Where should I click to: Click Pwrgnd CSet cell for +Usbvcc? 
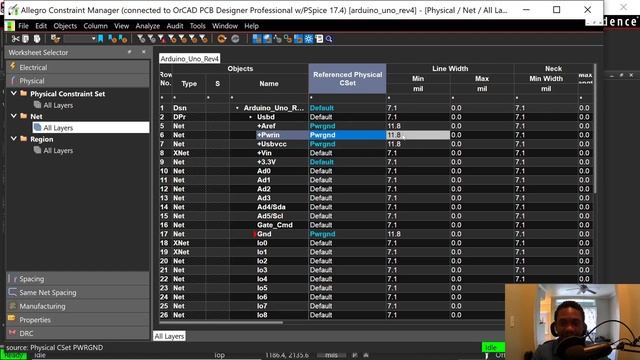coord(347,144)
